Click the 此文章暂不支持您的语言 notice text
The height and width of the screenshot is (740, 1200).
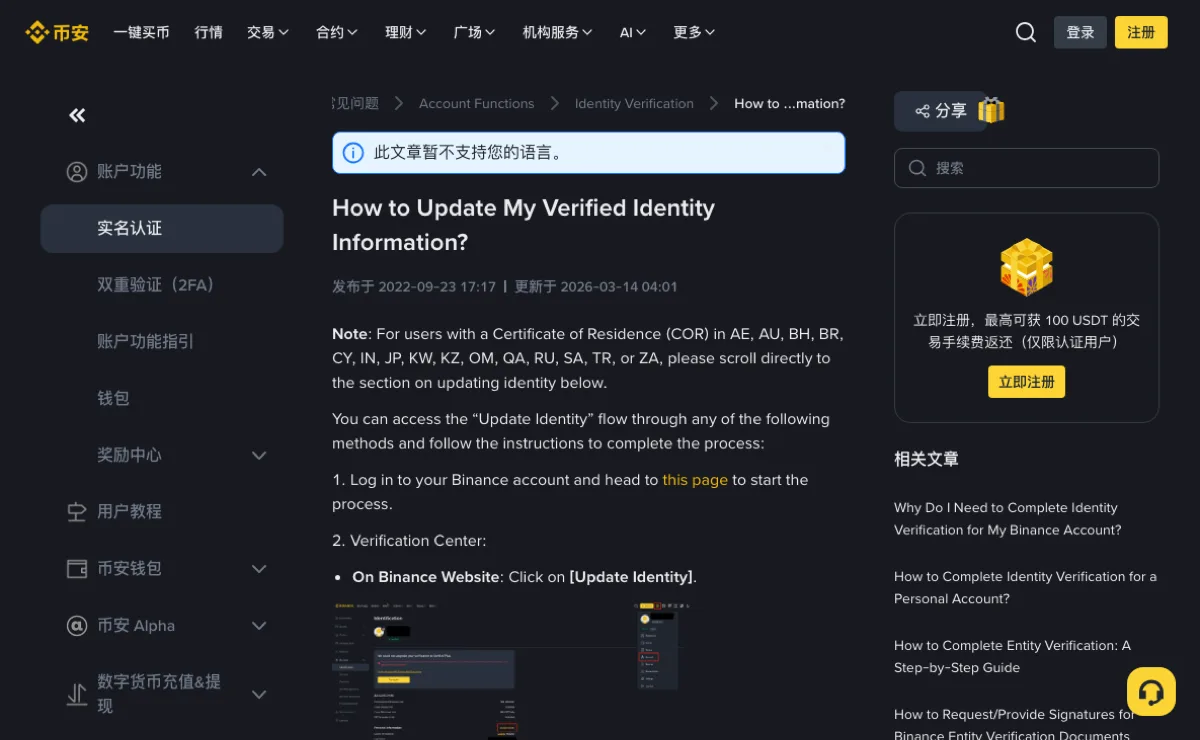[469, 153]
